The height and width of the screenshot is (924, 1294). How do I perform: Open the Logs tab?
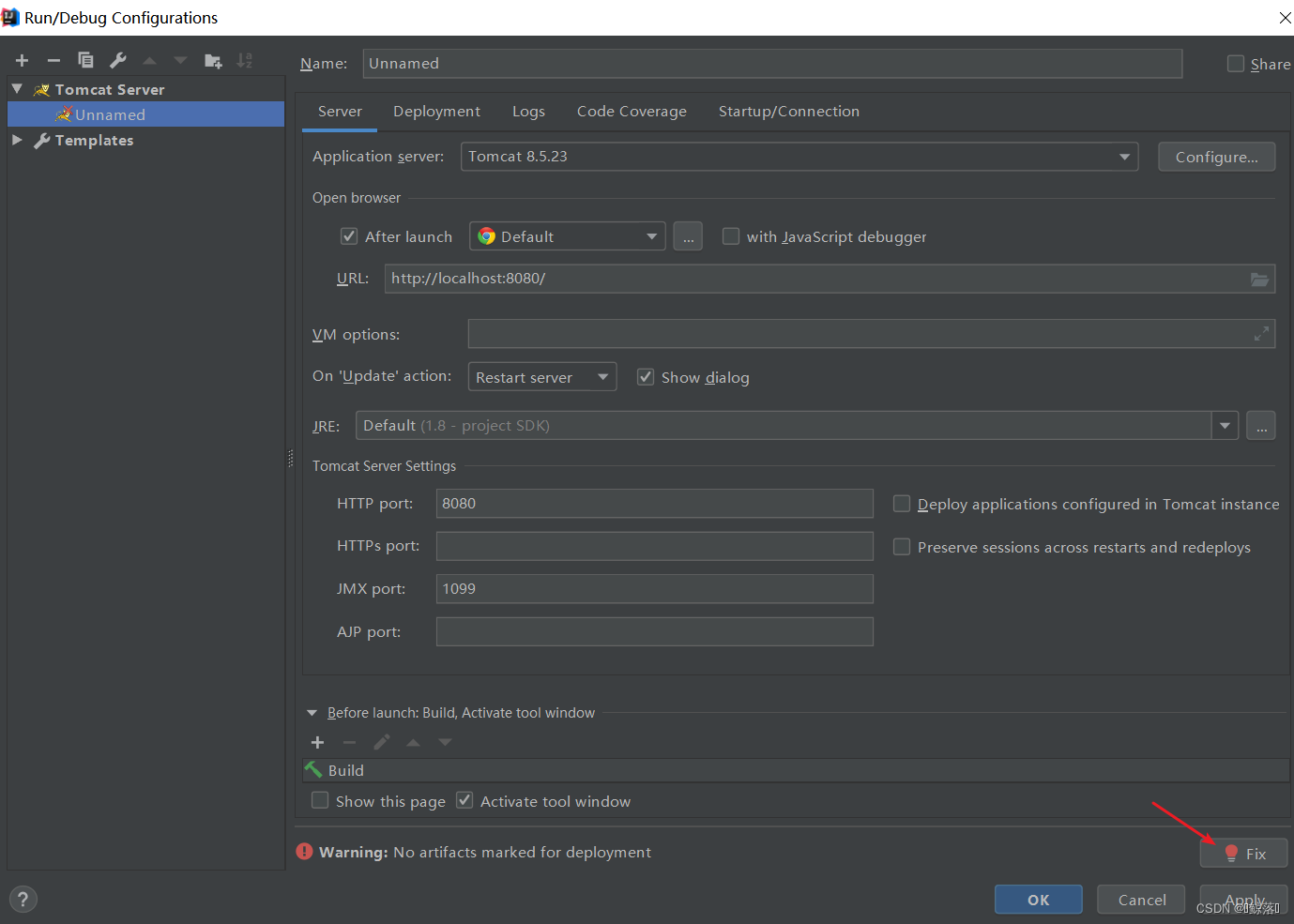(x=528, y=112)
